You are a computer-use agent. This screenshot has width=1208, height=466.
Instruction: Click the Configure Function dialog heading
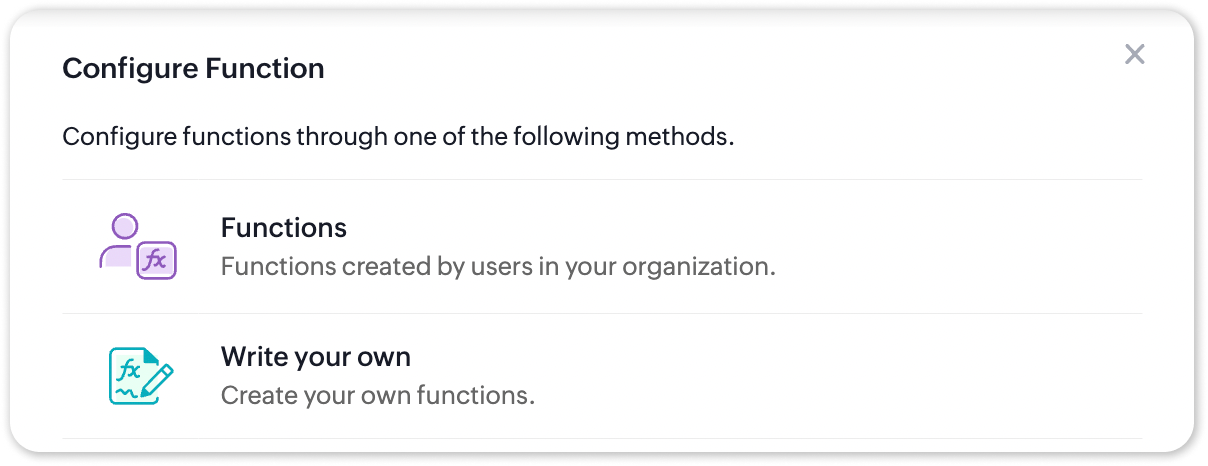point(193,69)
